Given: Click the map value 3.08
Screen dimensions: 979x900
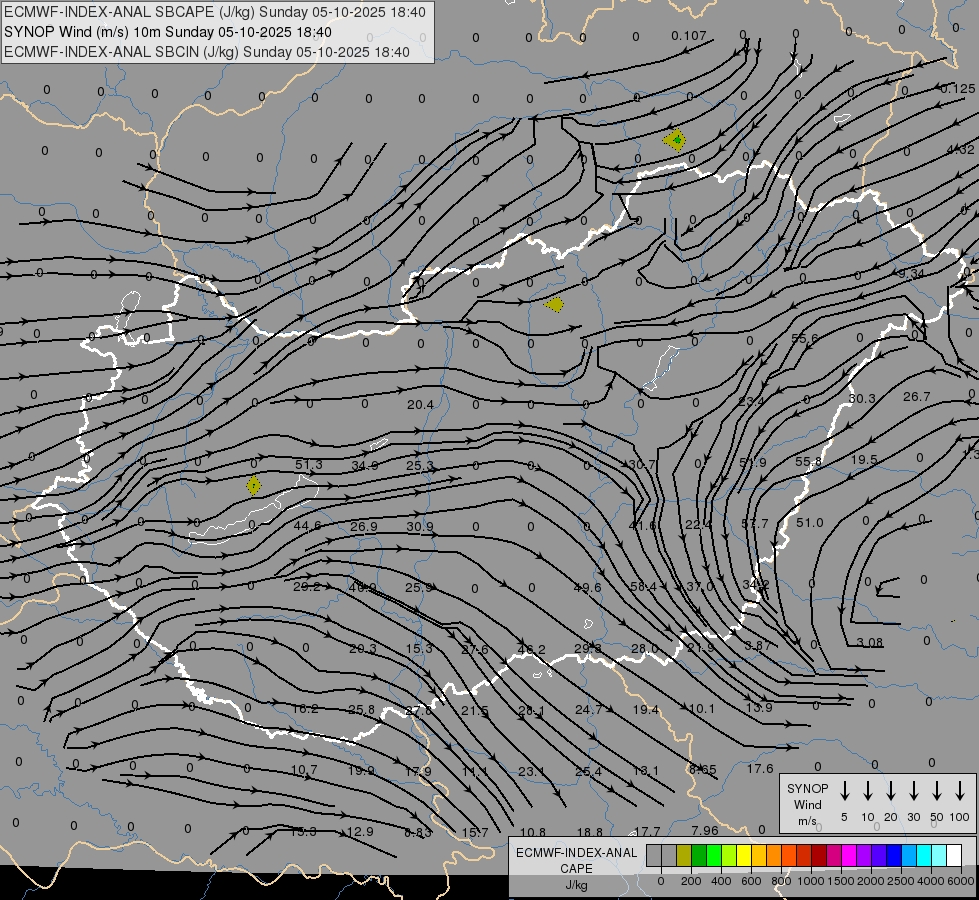Looking at the screenshot, I should click(x=870, y=643).
